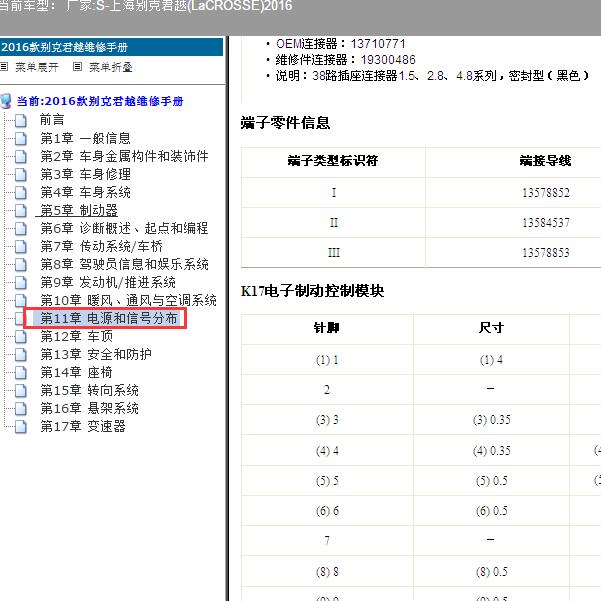Screen dimensions: 601x601
Task: Click the 端子零件信息 heading
Action: click(285, 123)
